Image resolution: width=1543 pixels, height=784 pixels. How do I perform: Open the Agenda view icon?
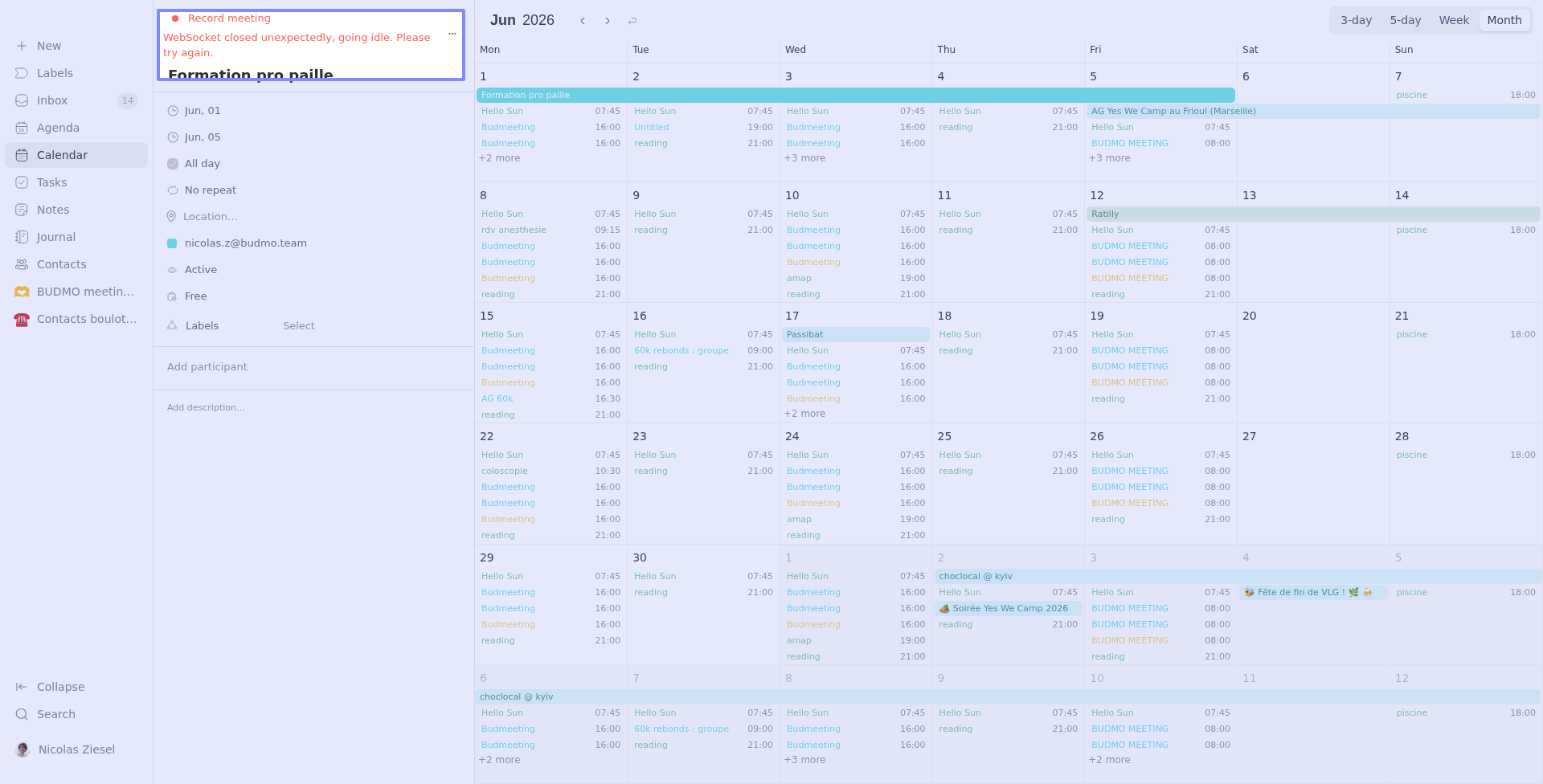tap(22, 128)
